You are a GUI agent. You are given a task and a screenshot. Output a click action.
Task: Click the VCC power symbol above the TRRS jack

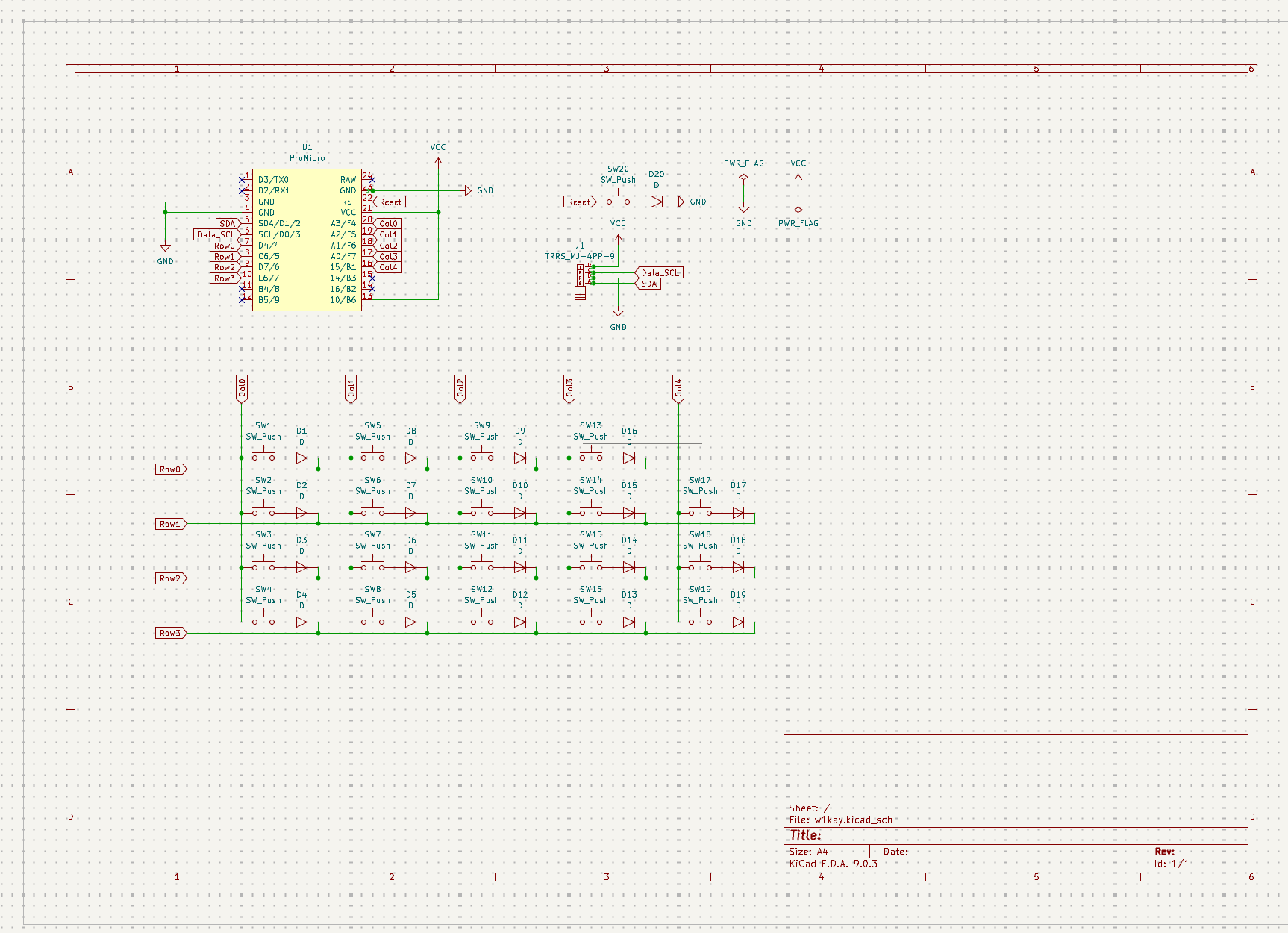coord(618,238)
